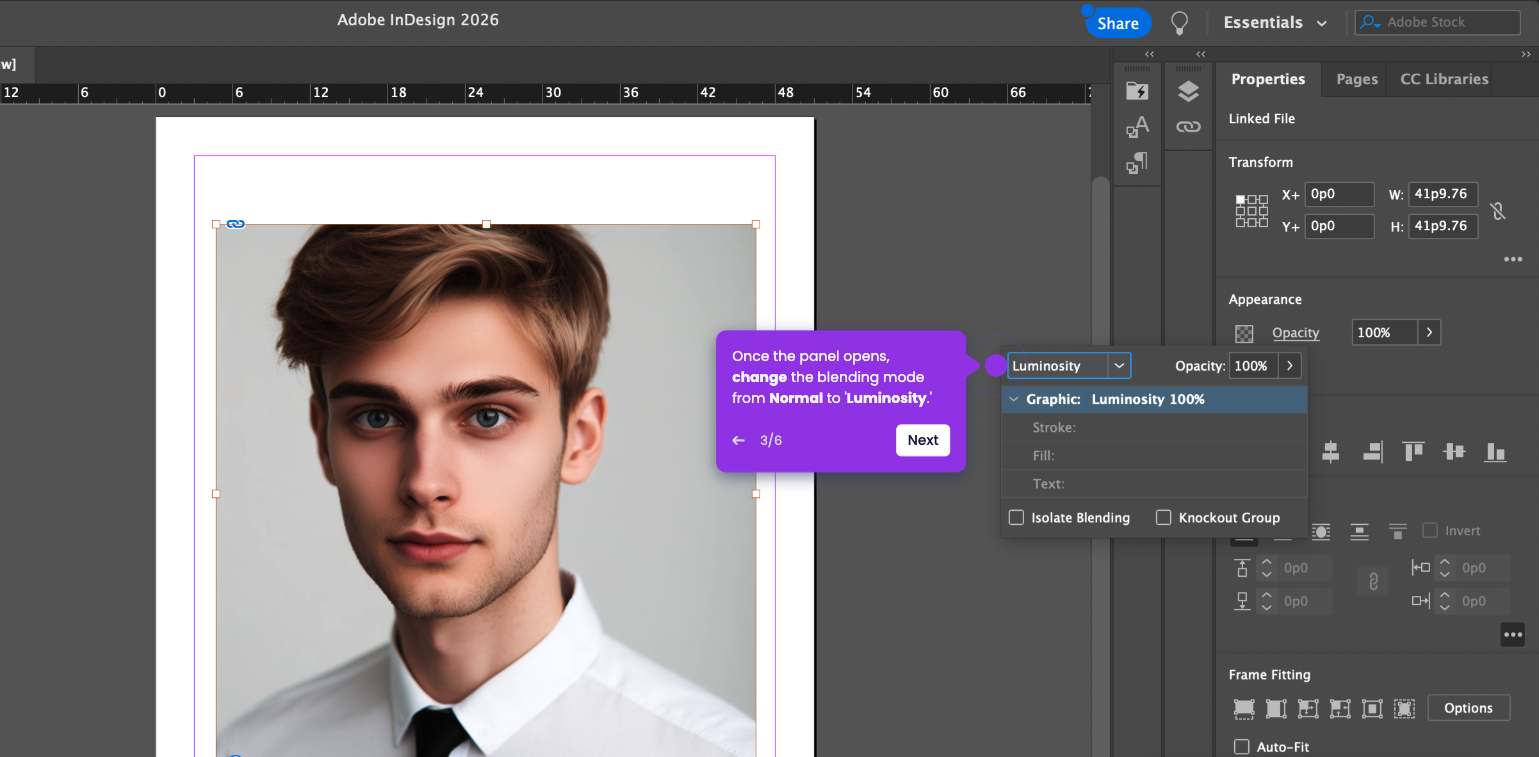Collapse the Graphic: Luminosity 100% row
The width and height of the screenshot is (1539, 757).
pyautogui.click(x=1014, y=399)
